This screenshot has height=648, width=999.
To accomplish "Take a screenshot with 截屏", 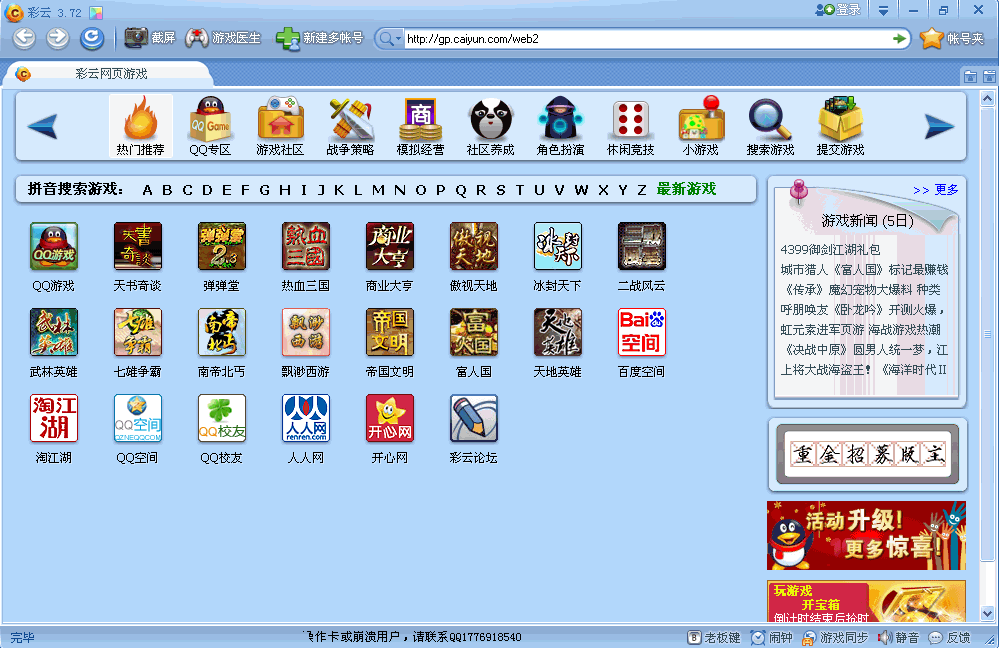I will click(150, 38).
